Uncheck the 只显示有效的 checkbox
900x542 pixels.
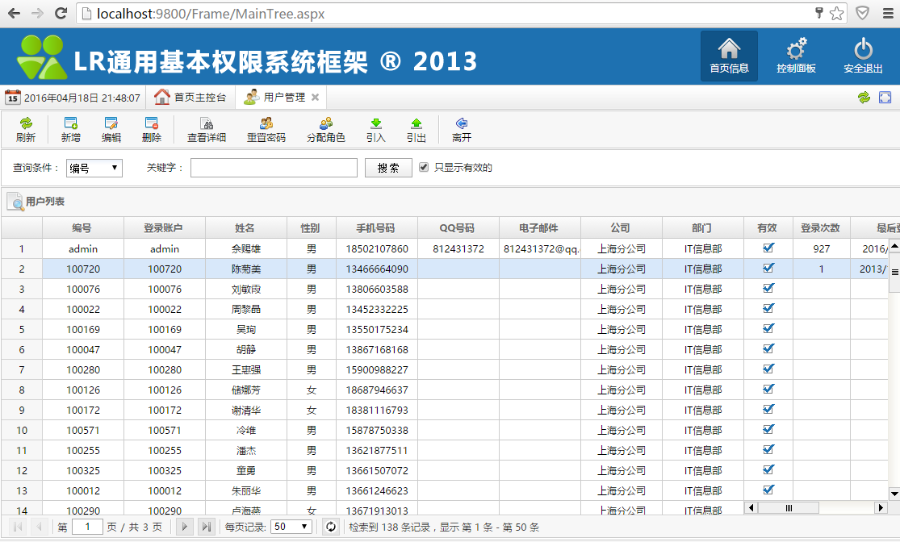click(424, 167)
